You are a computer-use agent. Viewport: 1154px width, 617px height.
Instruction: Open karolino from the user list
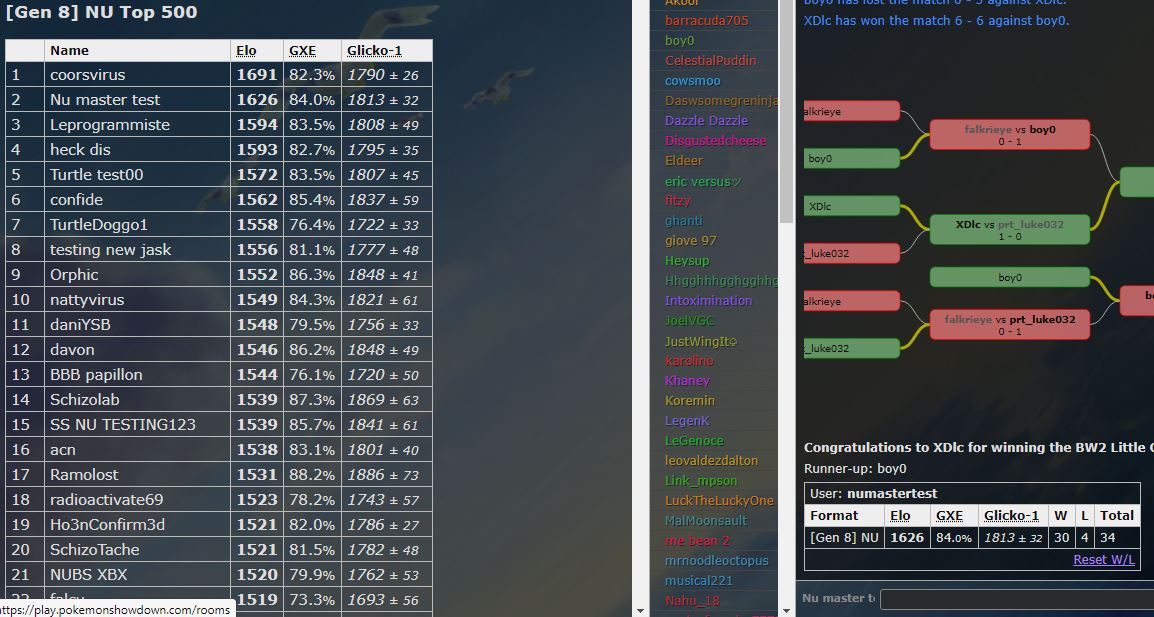click(690, 361)
